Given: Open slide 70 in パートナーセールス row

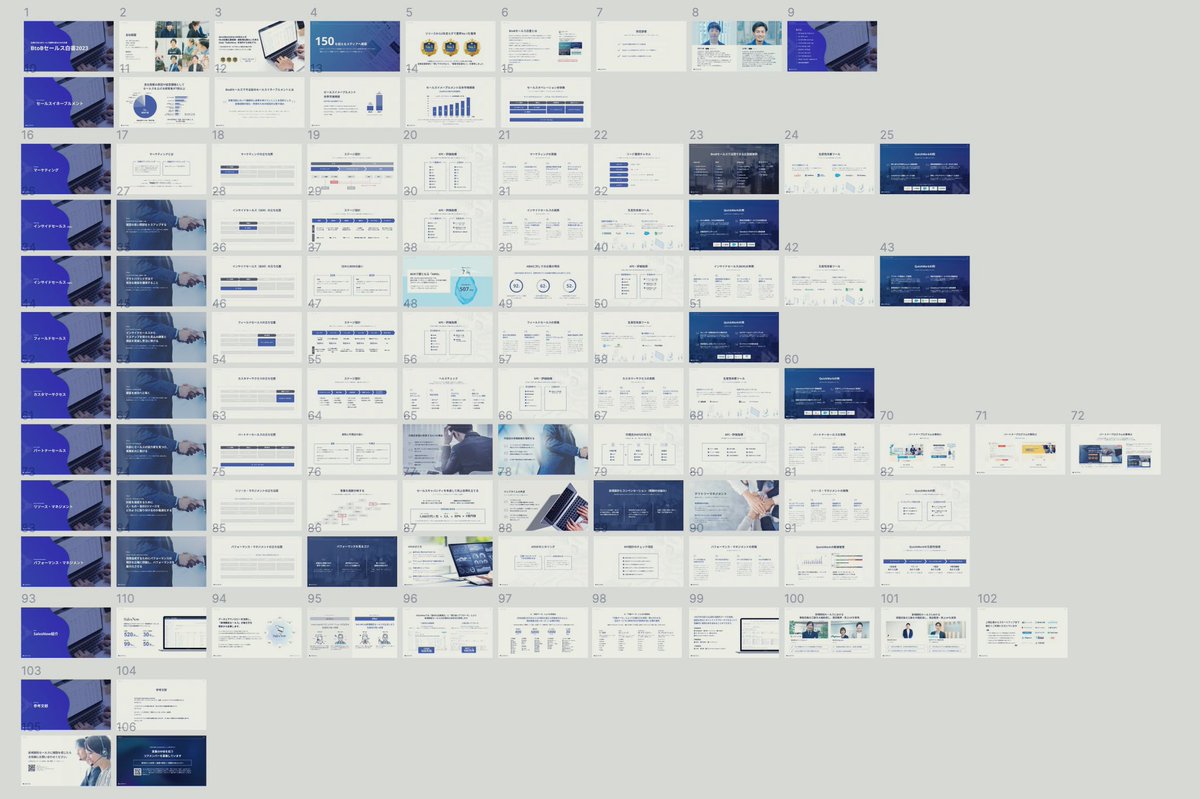Looking at the screenshot, I should click(927, 449).
